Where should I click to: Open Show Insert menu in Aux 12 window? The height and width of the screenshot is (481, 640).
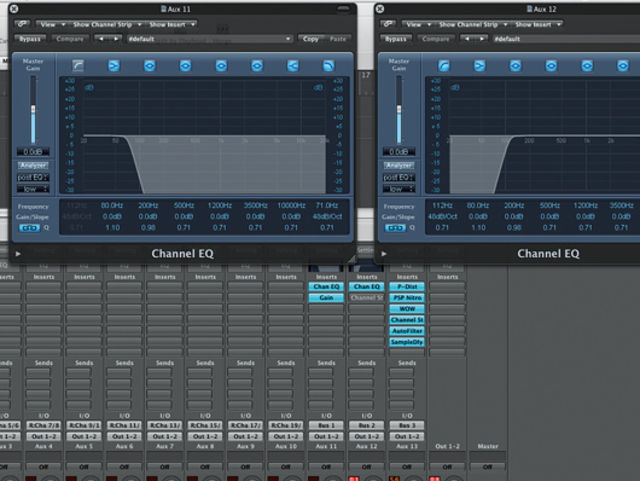tap(538, 24)
